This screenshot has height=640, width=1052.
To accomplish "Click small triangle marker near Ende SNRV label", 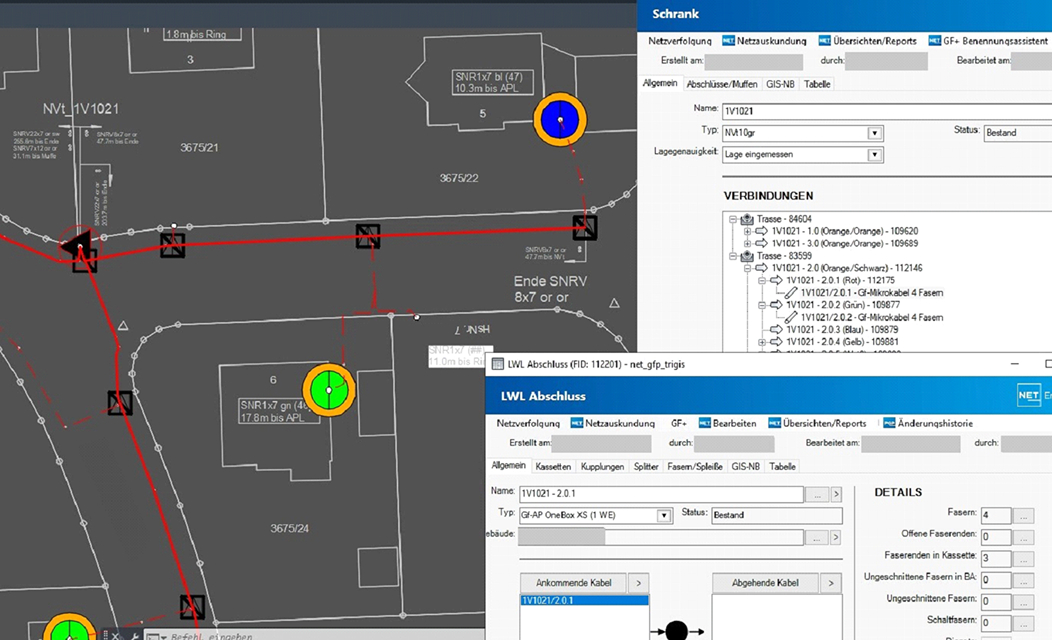I will point(614,303).
